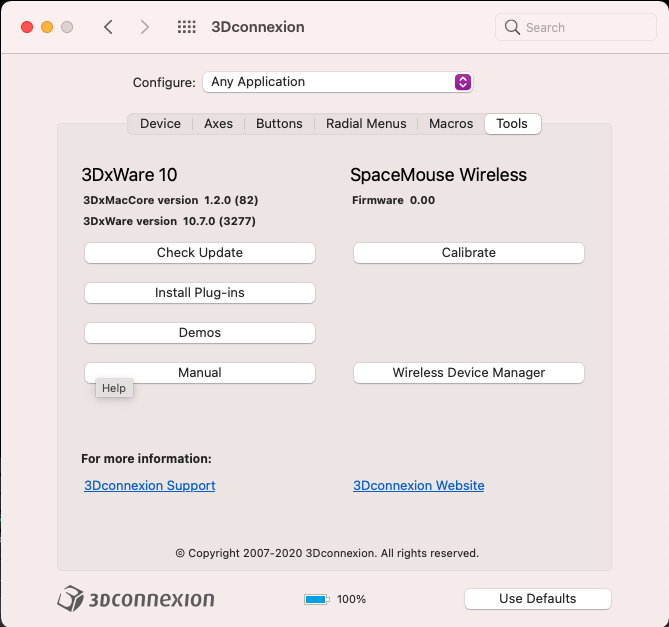Click the 100% battery percentage text

(352, 599)
